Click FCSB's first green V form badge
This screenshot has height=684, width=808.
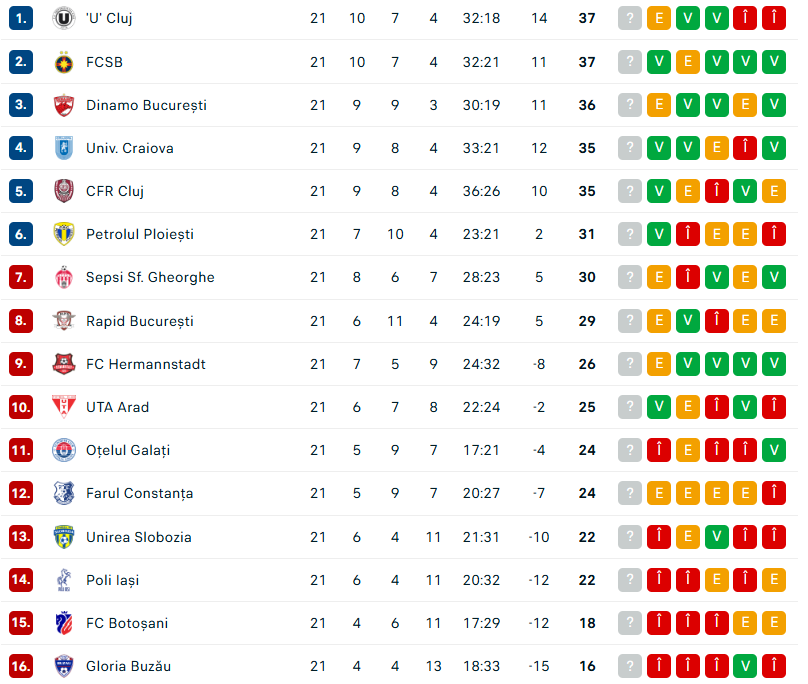pos(659,62)
